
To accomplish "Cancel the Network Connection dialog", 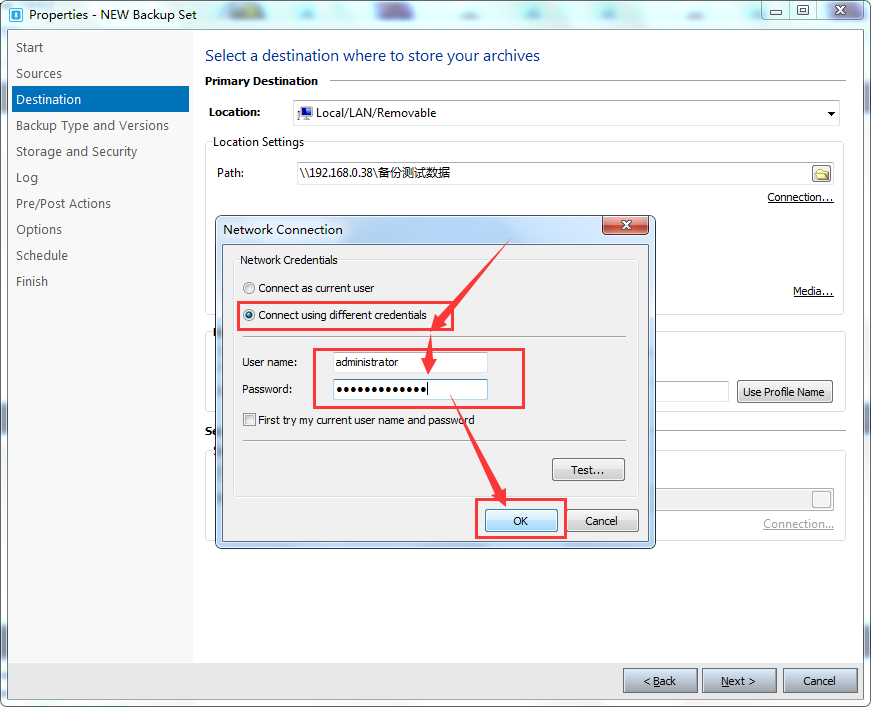I will pyautogui.click(x=601, y=521).
